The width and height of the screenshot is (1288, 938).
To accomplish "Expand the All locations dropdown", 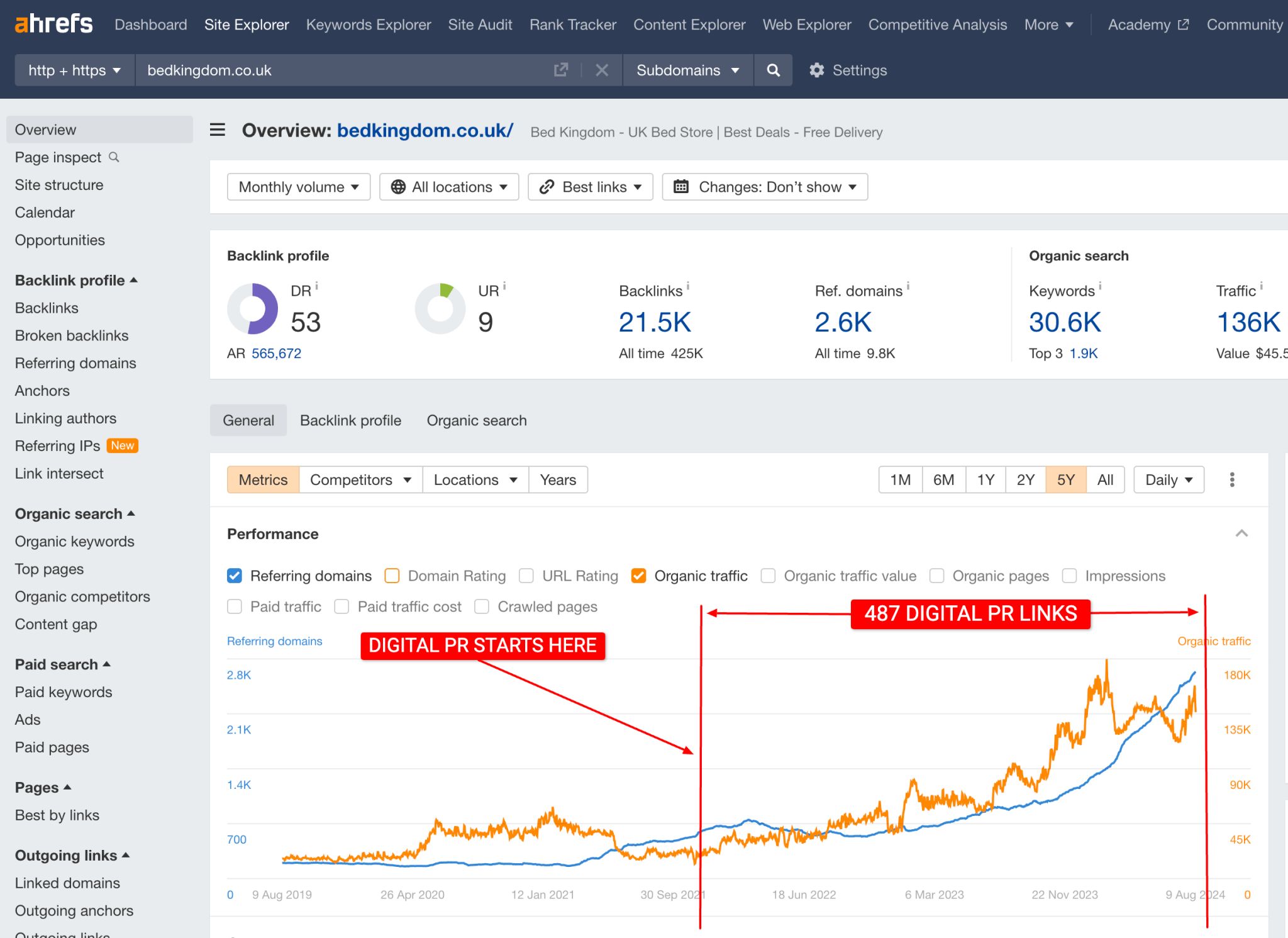I will click(449, 187).
